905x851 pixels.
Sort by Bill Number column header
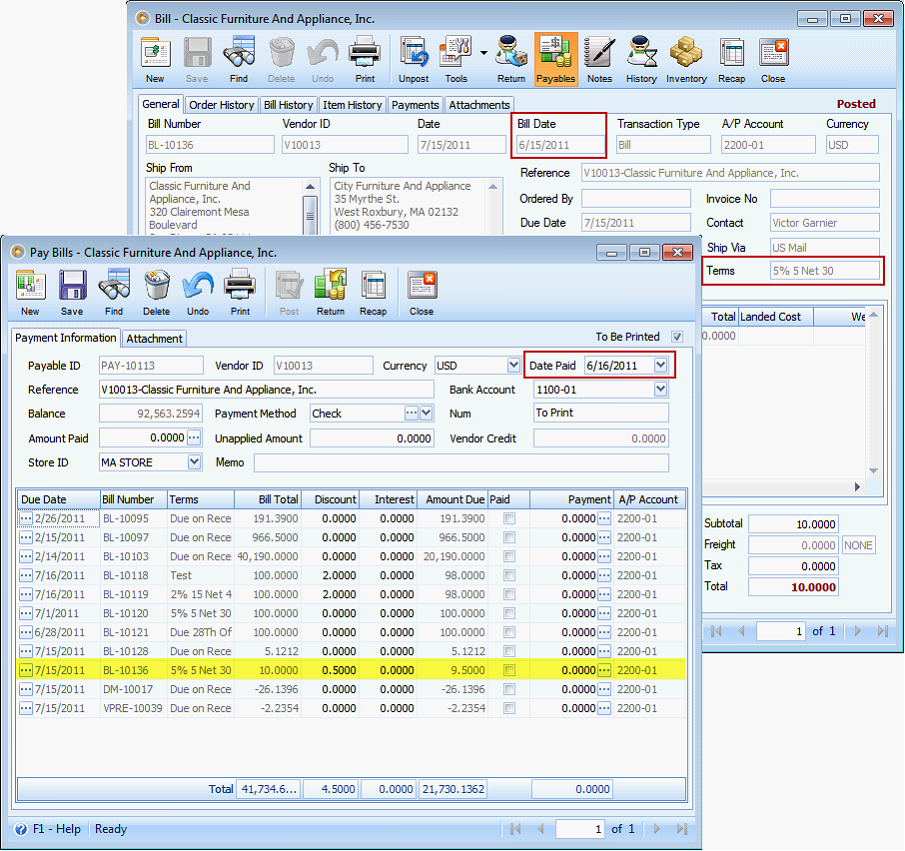133,499
